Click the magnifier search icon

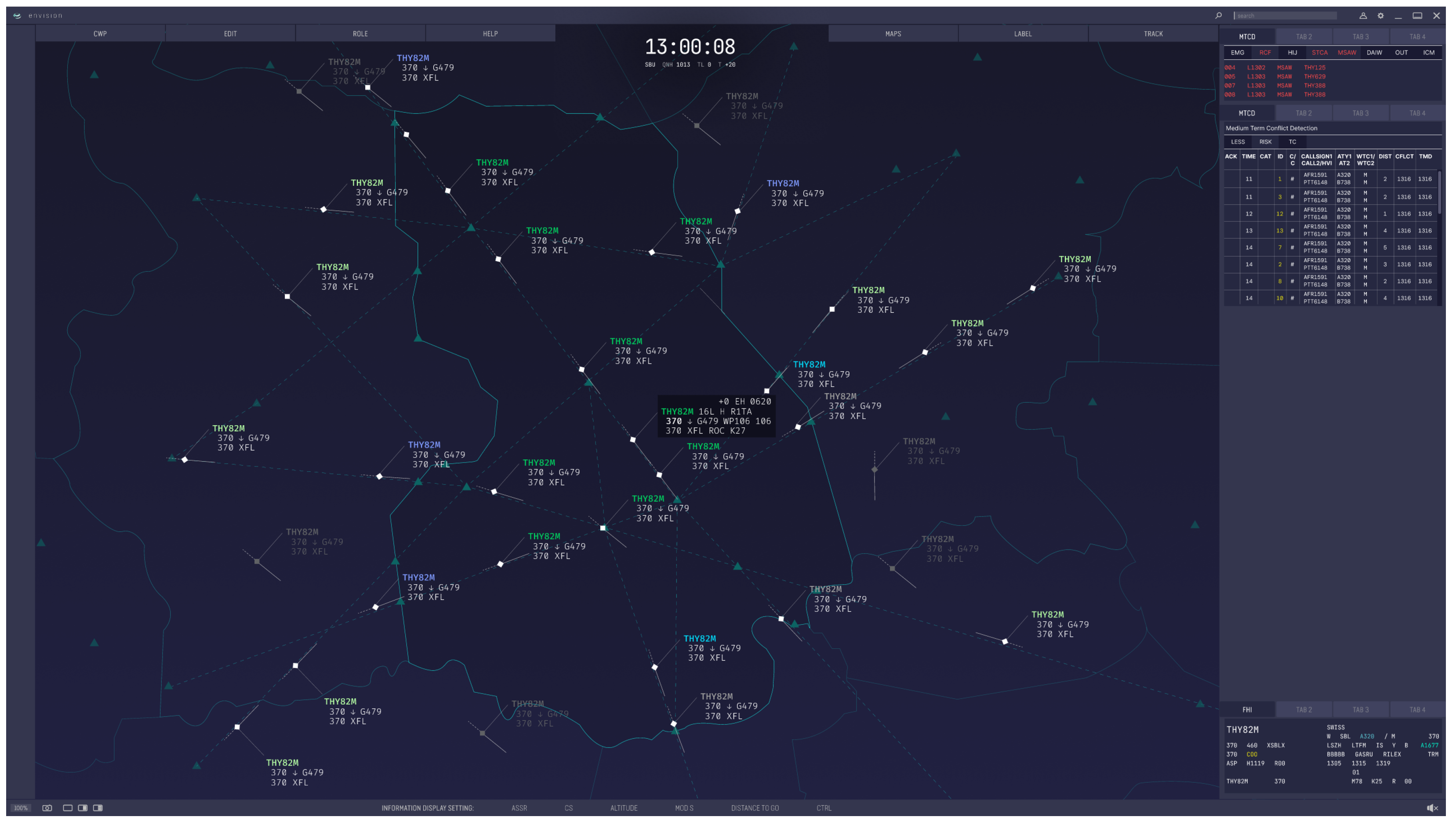(1218, 16)
